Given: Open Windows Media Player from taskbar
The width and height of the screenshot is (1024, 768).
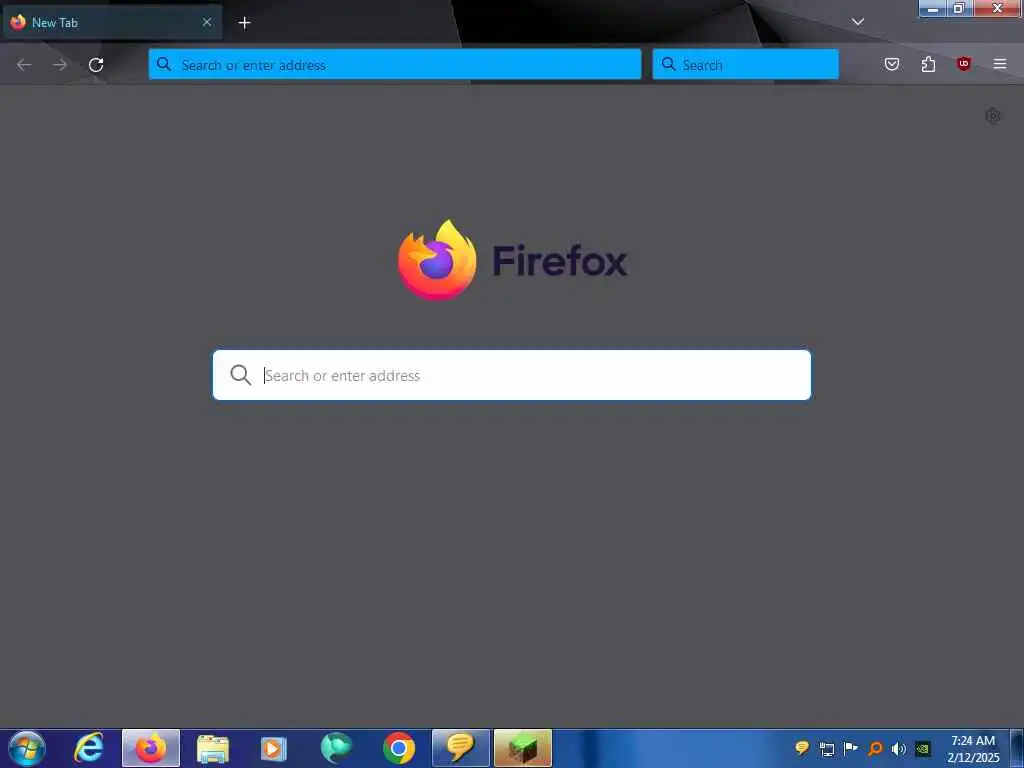Looking at the screenshot, I should [274, 748].
